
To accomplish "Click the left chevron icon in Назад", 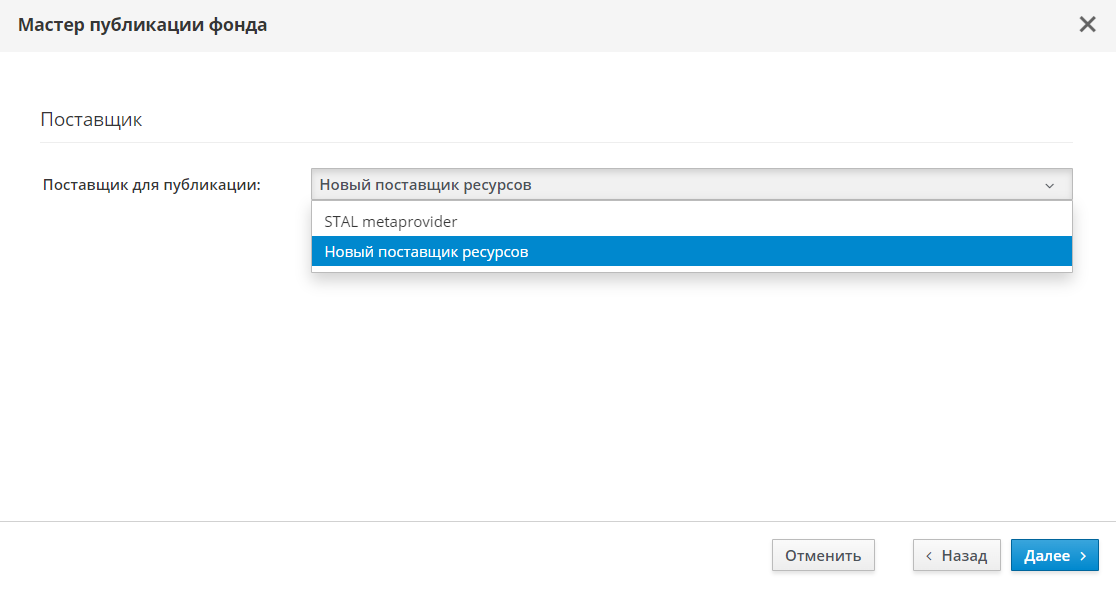I will [x=929, y=556].
